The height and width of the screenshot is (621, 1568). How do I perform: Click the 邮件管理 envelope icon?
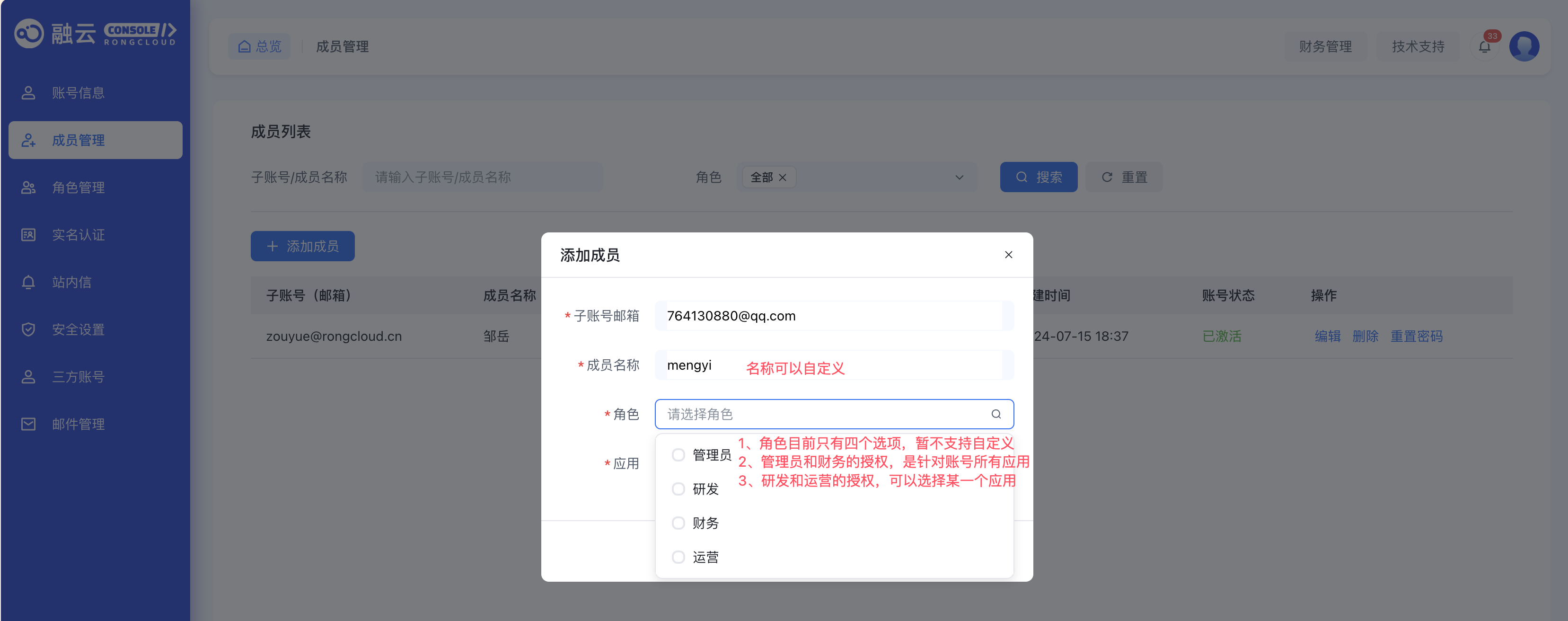[x=28, y=424]
